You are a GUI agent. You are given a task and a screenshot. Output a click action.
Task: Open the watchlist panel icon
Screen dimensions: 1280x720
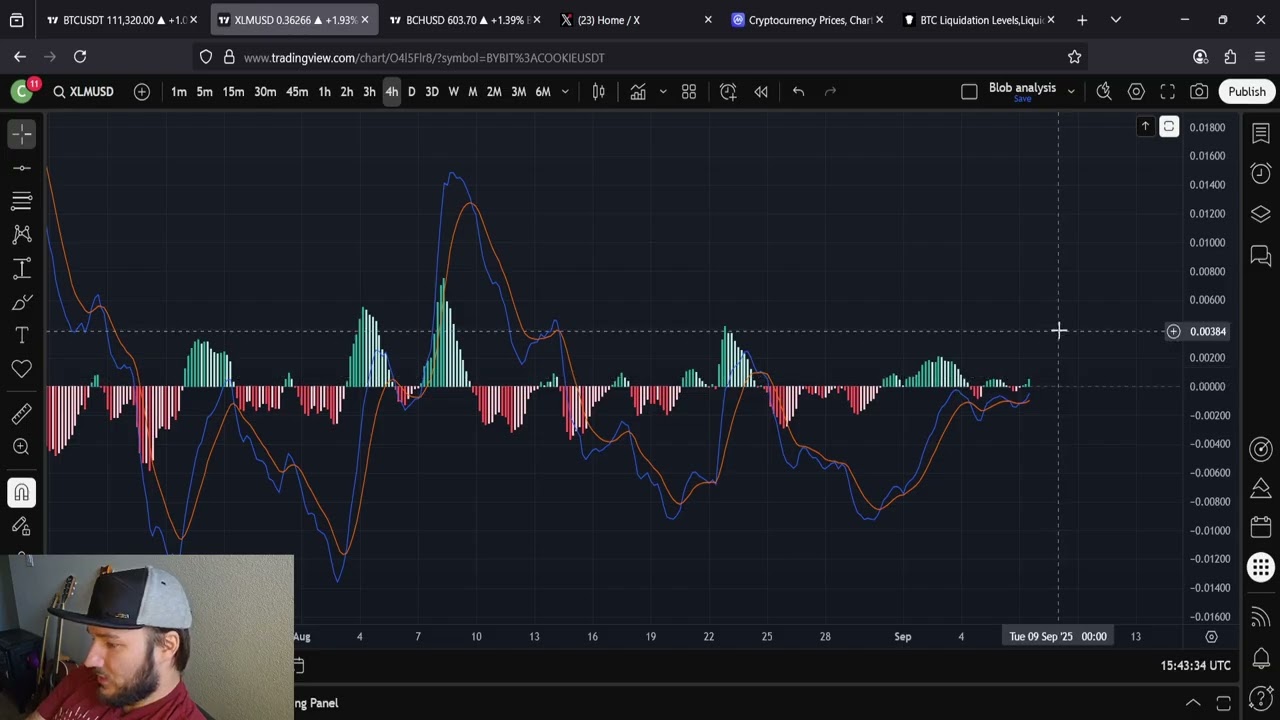[1261, 133]
